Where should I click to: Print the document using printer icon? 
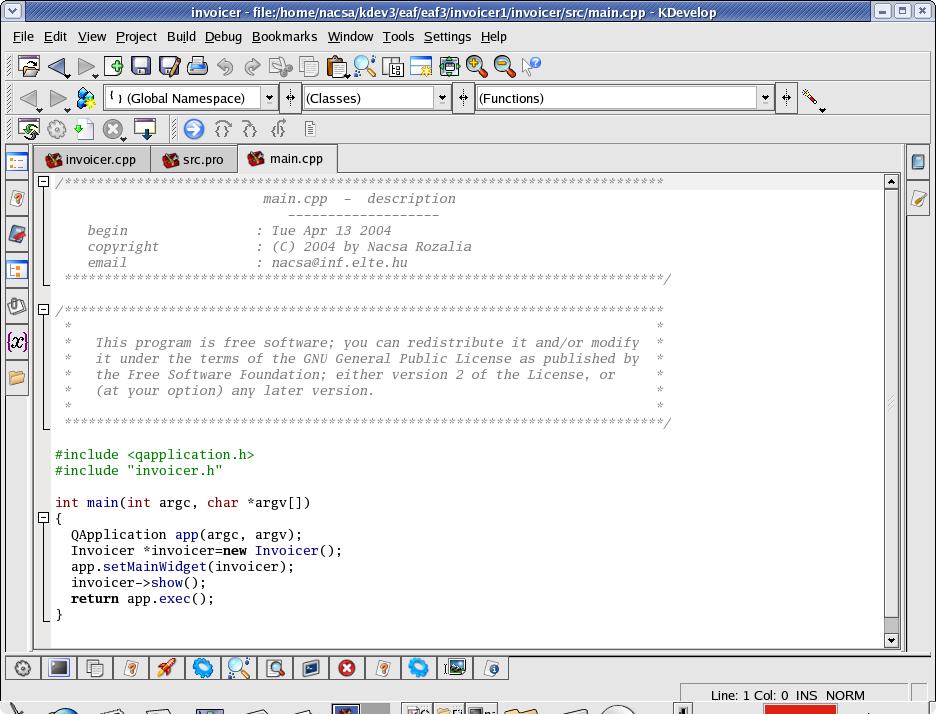coord(197,66)
